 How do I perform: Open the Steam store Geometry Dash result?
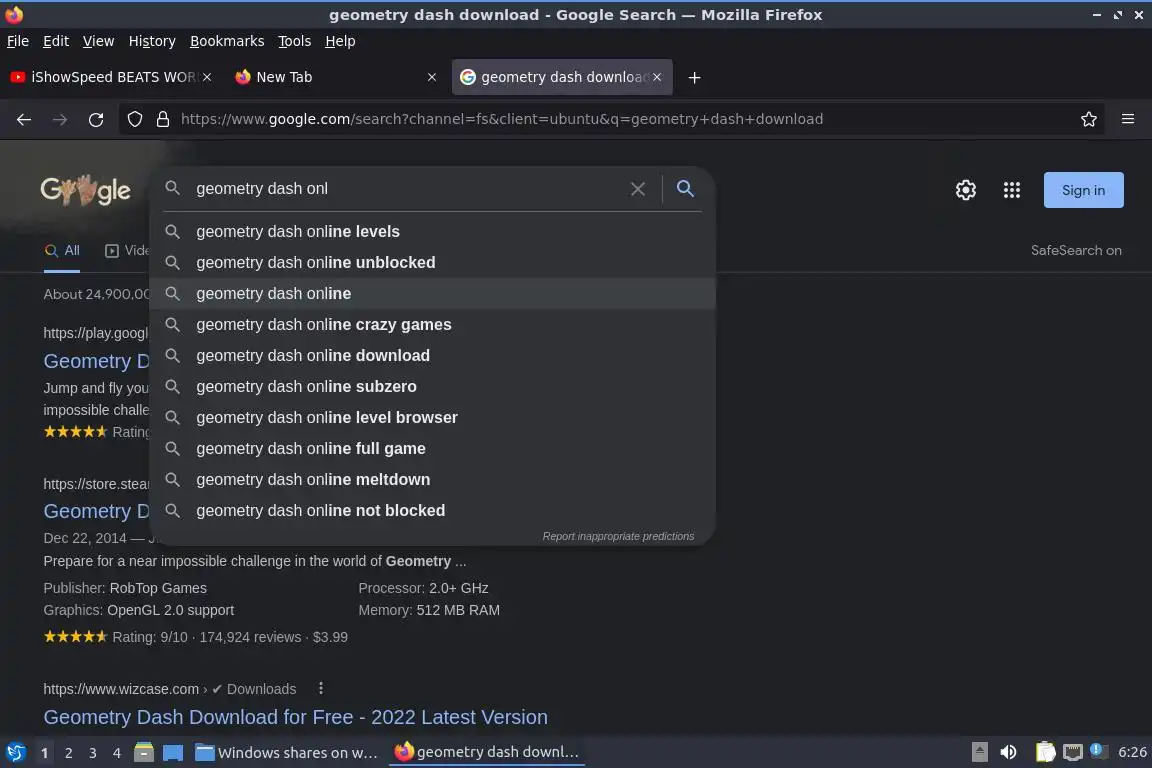tap(96, 511)
